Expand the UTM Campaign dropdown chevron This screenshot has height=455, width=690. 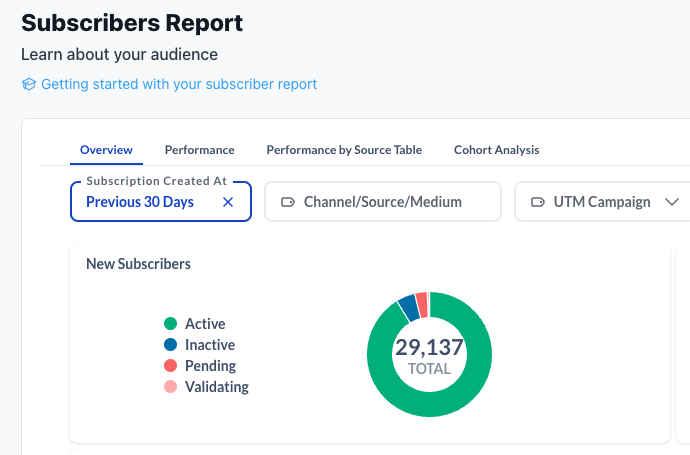(x=671, y=202)
